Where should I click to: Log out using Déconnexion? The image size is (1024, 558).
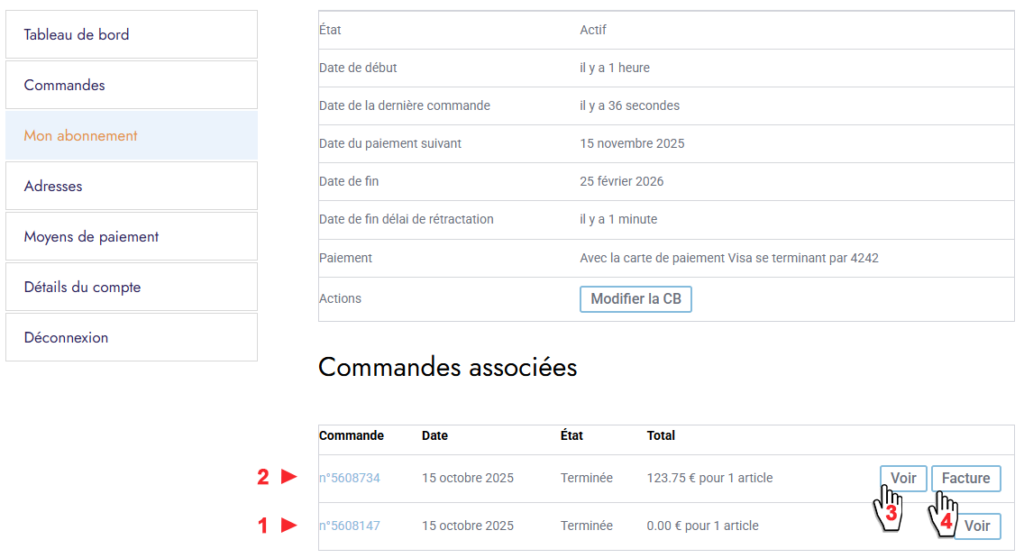131,338
